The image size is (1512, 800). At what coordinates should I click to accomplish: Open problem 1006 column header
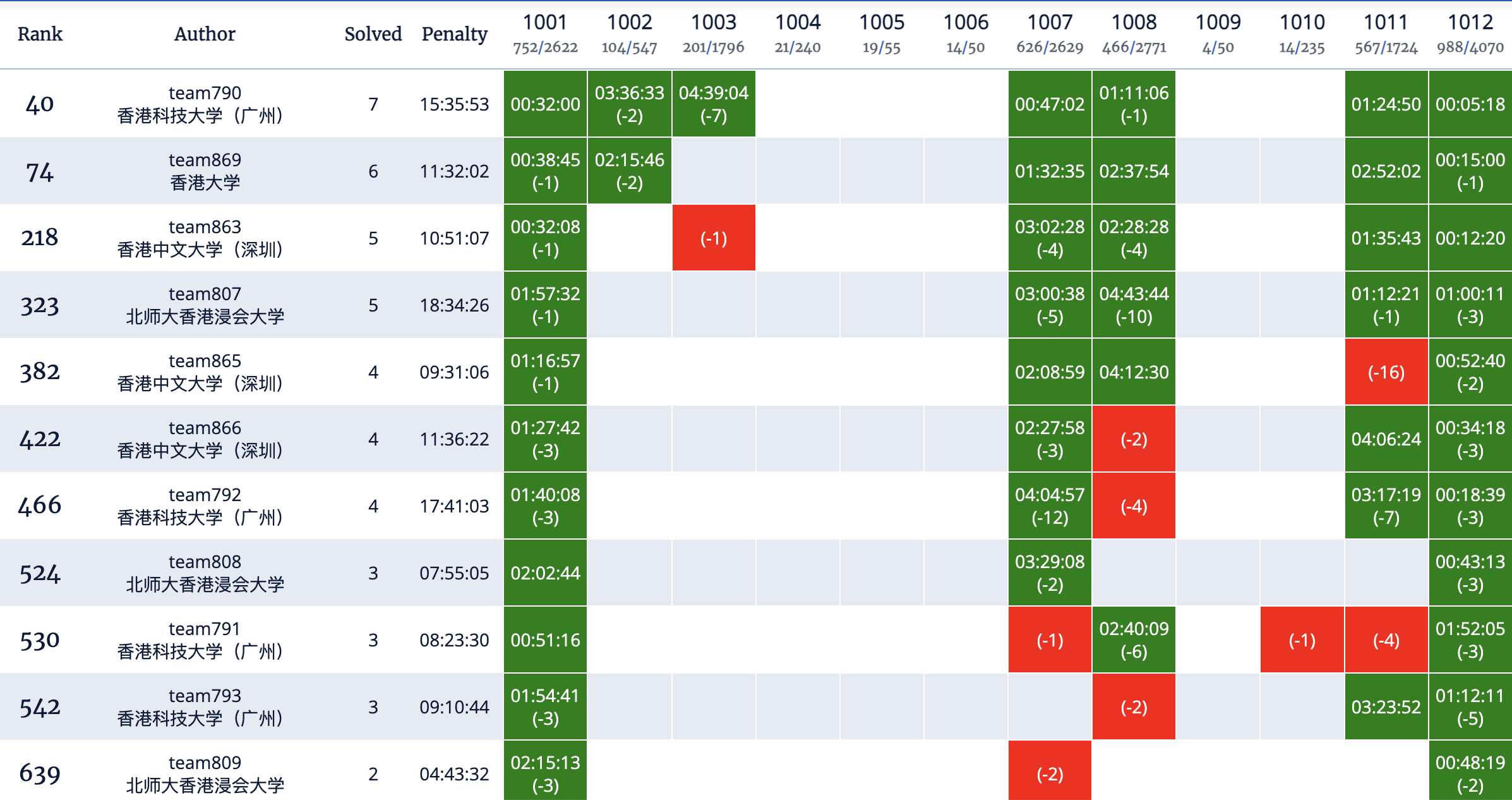[966, 34]
